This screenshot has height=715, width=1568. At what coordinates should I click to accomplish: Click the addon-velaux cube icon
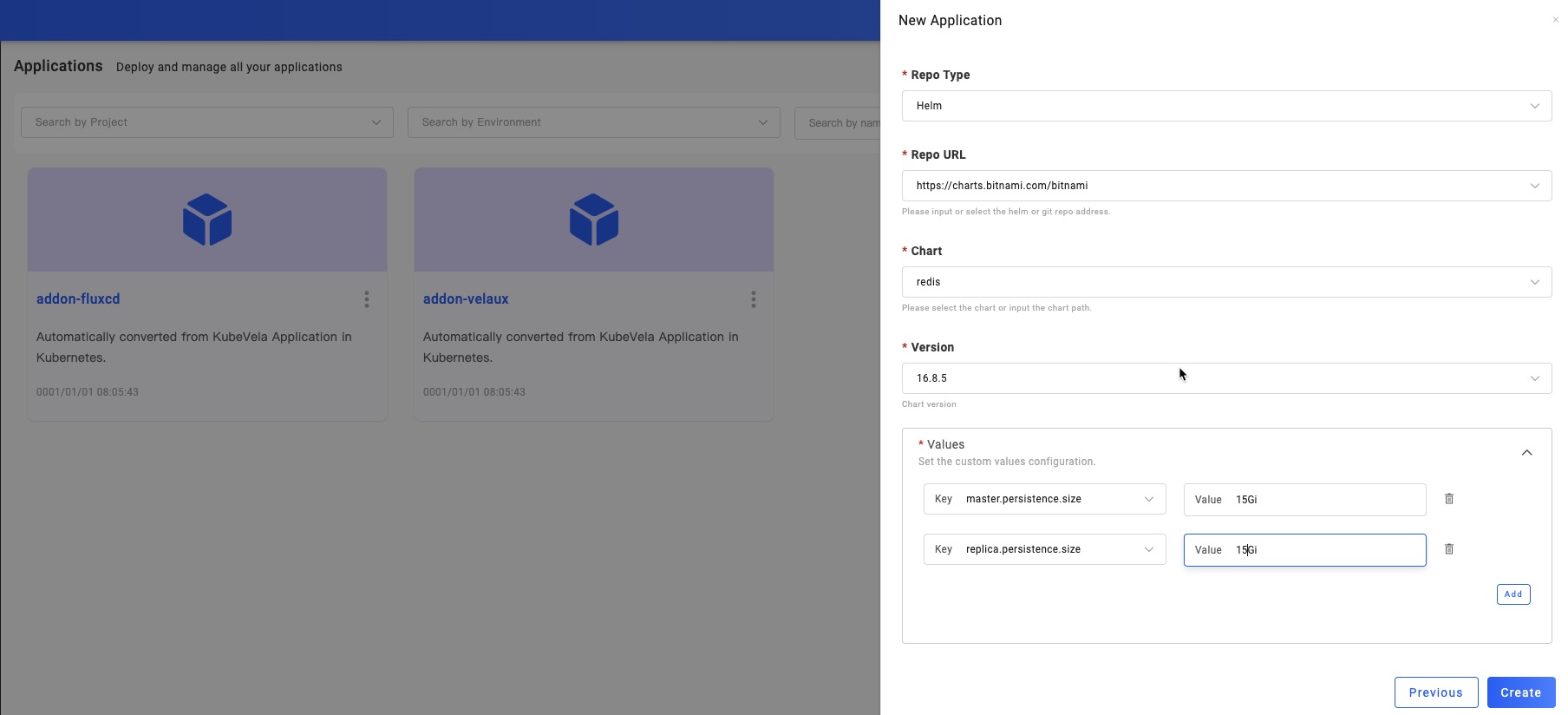coord(594,220)
